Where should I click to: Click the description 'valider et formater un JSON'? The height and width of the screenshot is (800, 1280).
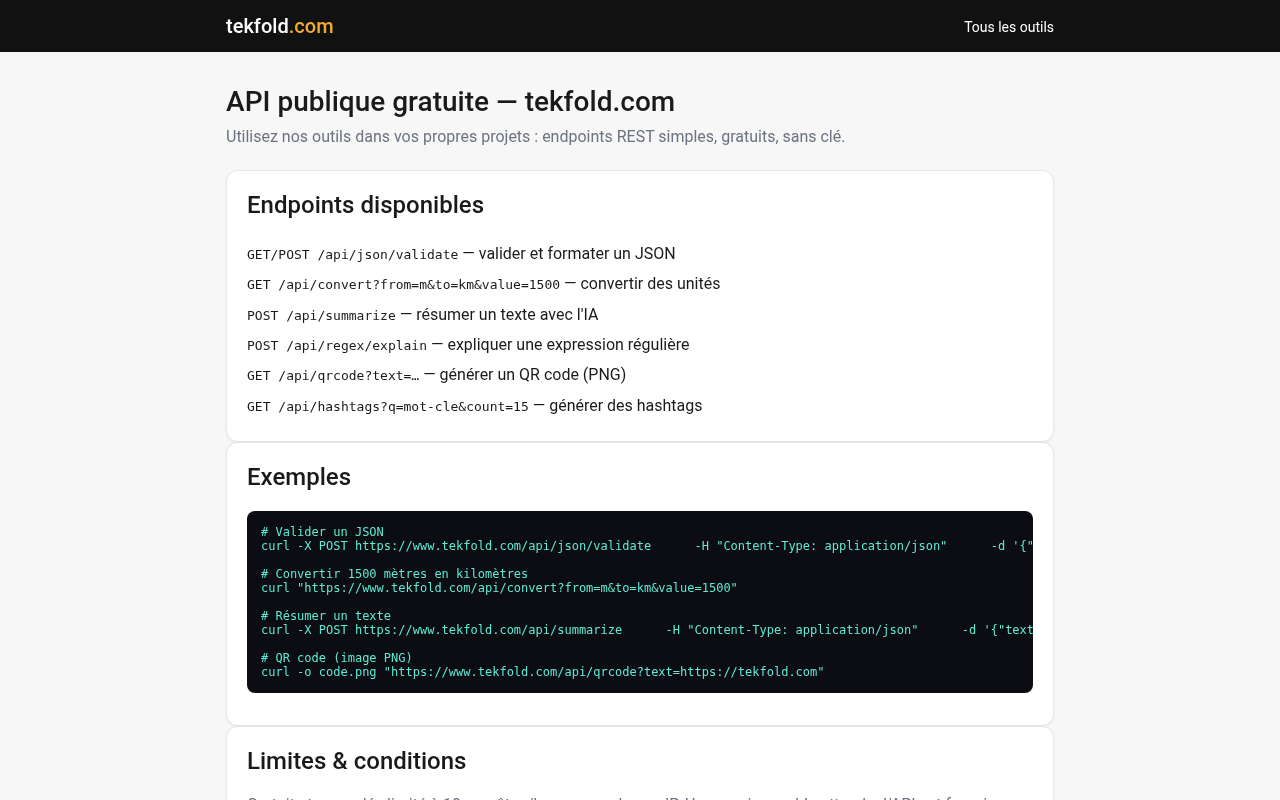(577, 254)
